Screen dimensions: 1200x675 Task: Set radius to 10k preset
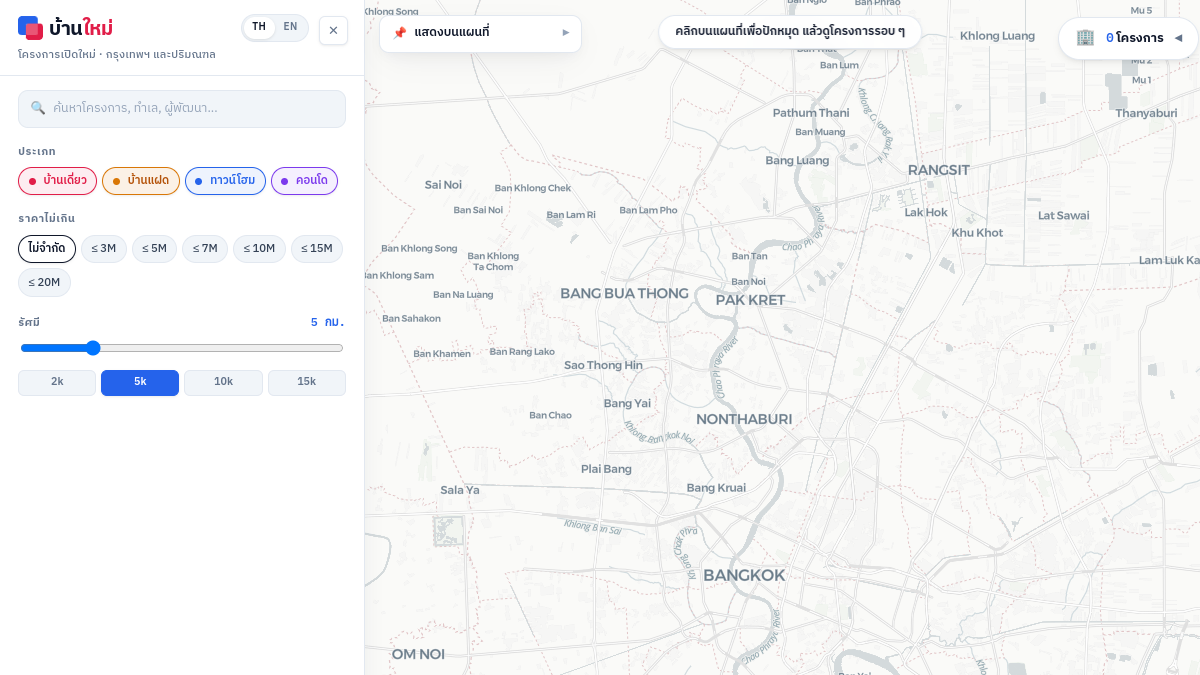tap(223, 383)
